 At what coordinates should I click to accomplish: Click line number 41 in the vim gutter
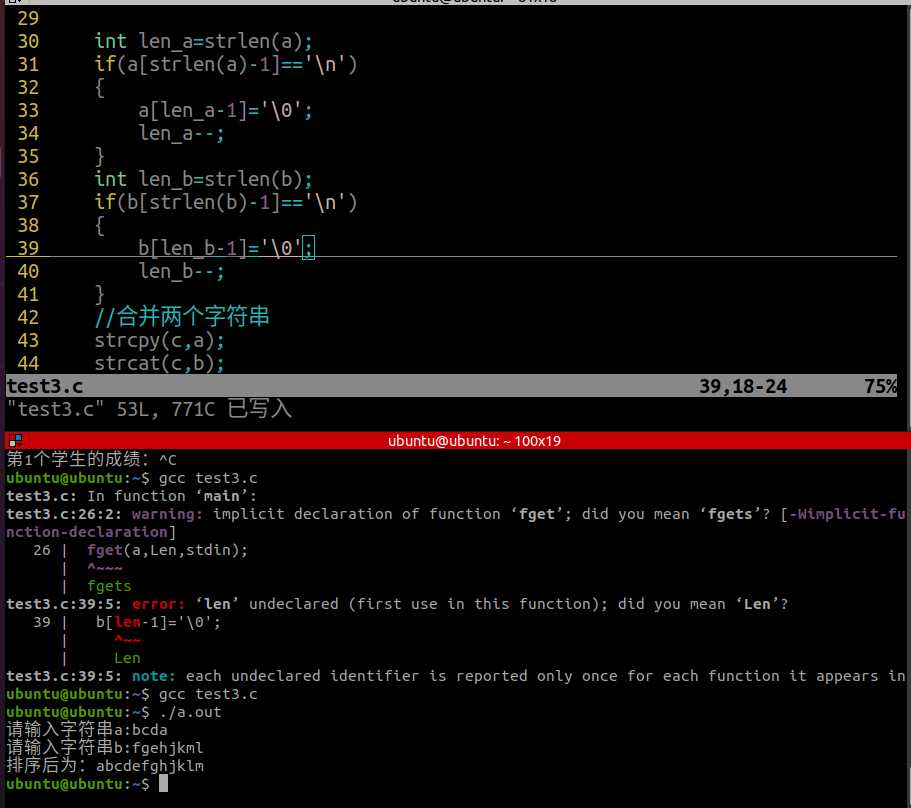click(x=28, y=295)
